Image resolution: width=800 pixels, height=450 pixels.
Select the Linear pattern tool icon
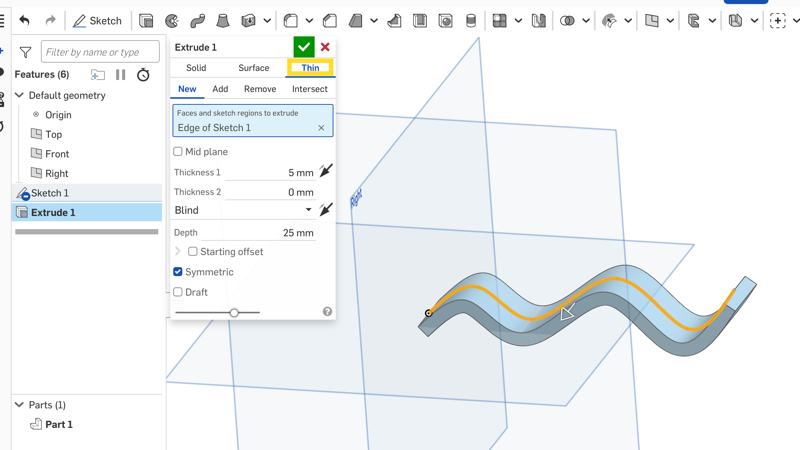(499, 21)
